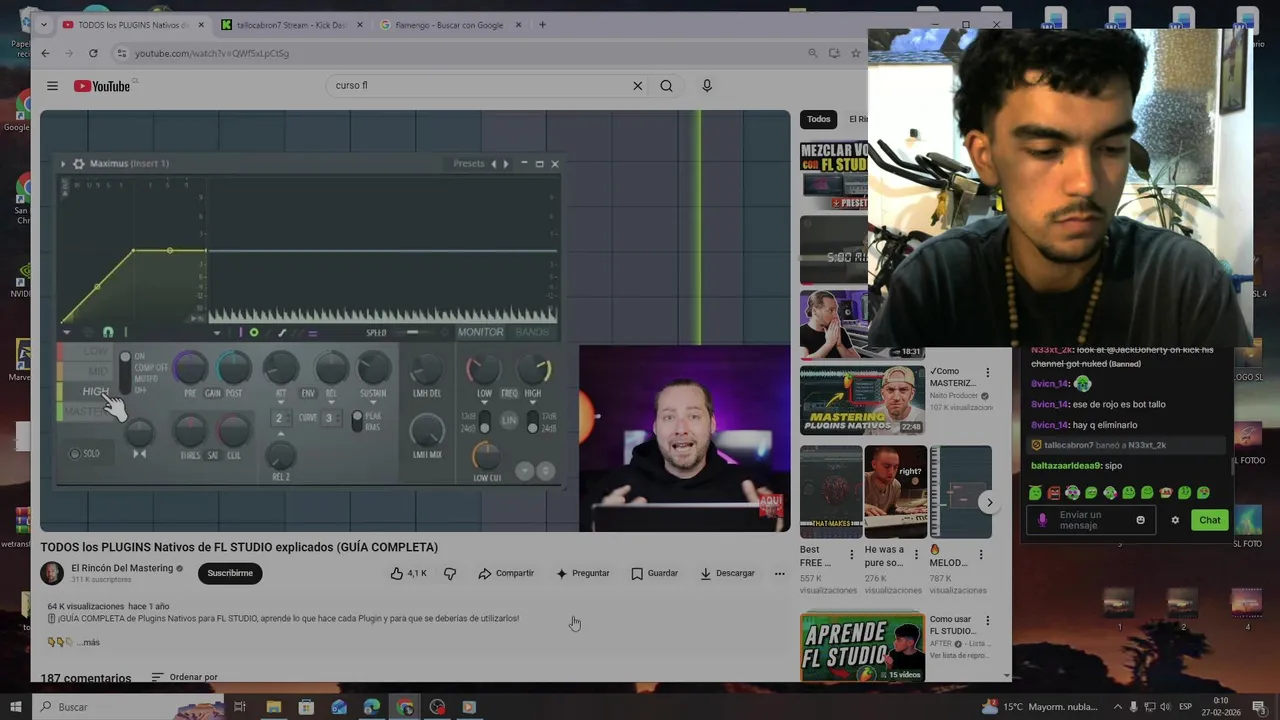
Task: Open the emoji picker in Kick chat
Action: click(1140, 520)
